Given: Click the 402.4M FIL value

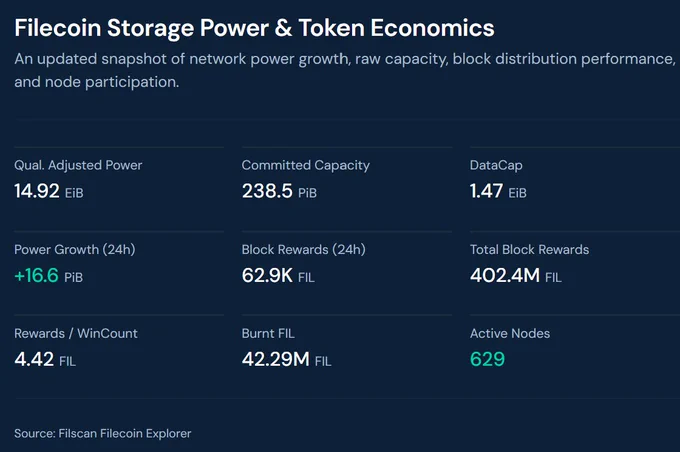Looking at the screenshot, I should 516,275.
